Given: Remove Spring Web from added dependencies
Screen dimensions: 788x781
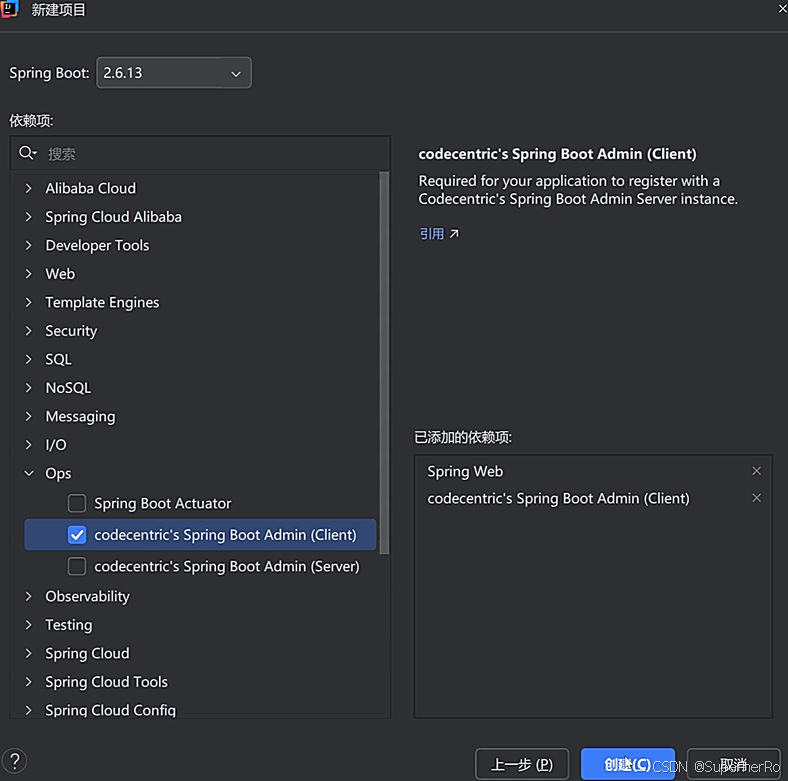Looking at the screenshot, I should coord(756,471).
